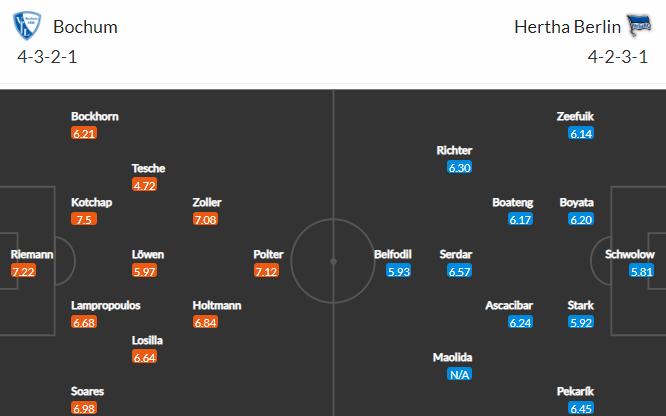Open the Hertha Berlin team name link

tap(567, 27)
